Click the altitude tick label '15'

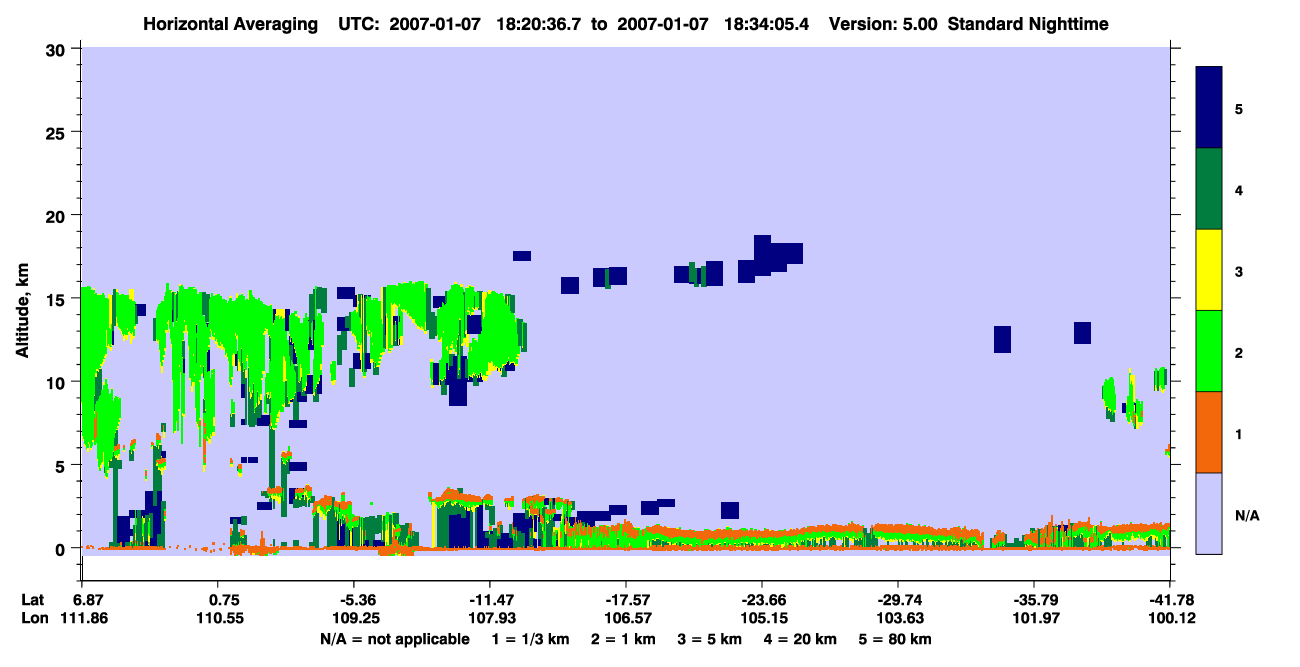pyautogui.click(x=58, y=298)
